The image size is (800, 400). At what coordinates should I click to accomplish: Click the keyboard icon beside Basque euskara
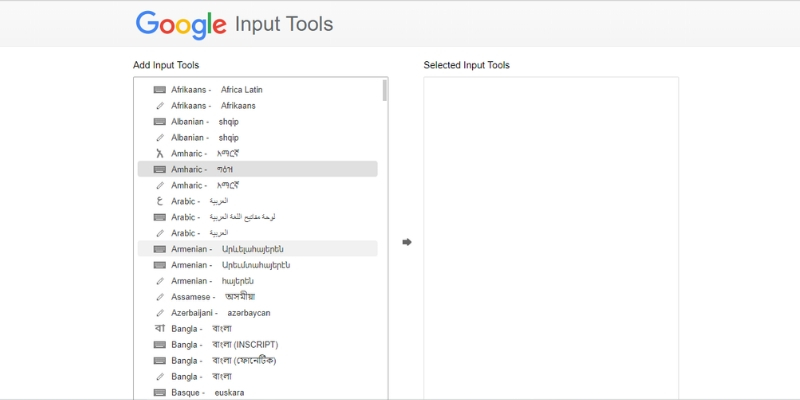point(160,392)
